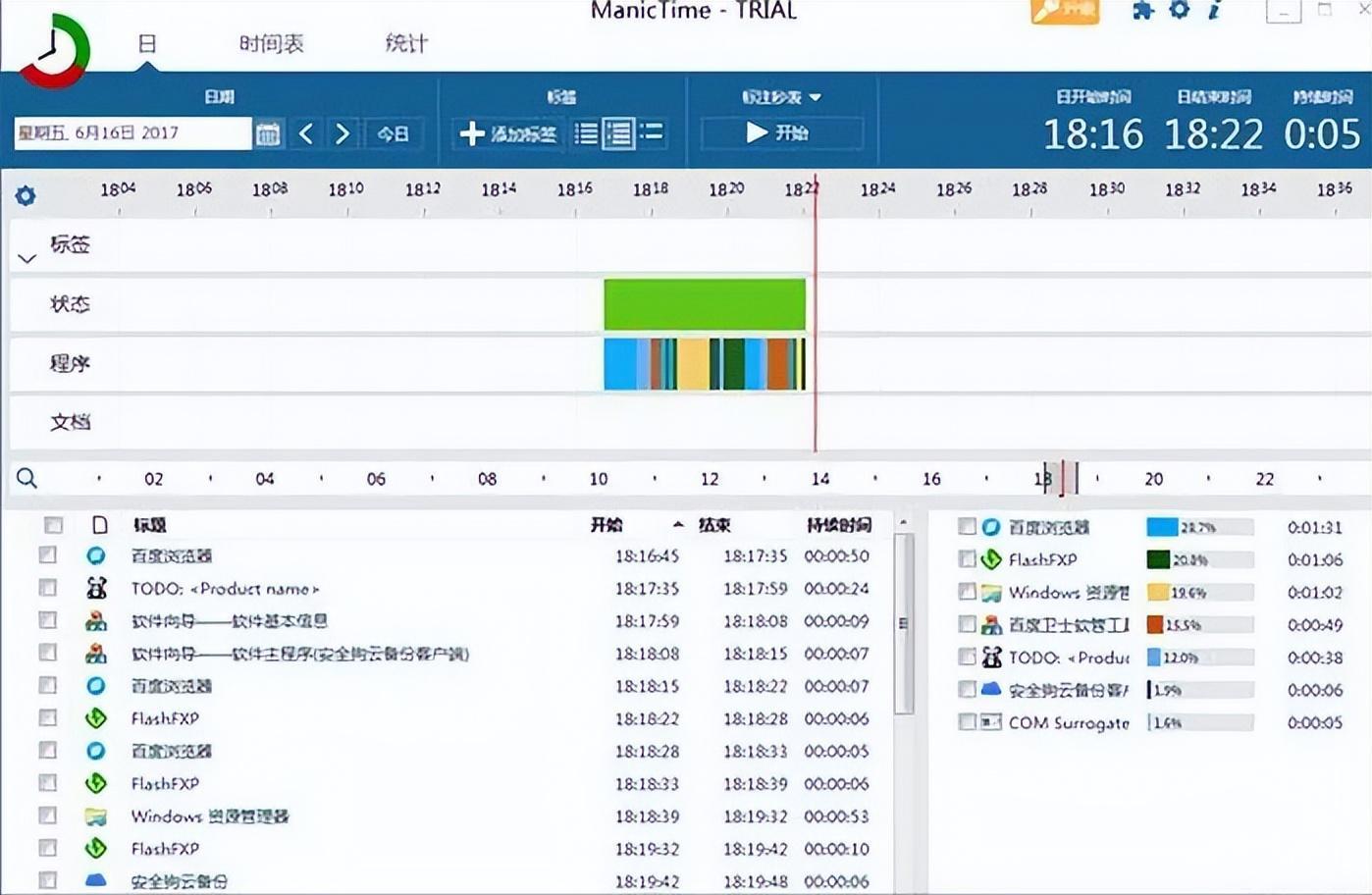This screenshot has height=895, width=1372.
Task: Go to next day arrow
Action: [343, 133]
